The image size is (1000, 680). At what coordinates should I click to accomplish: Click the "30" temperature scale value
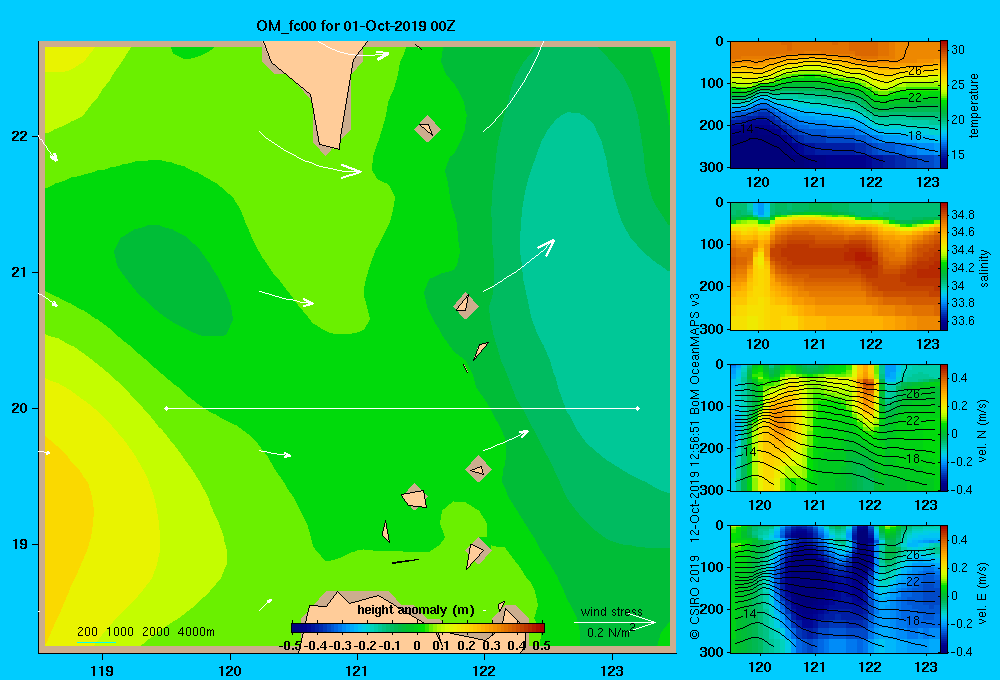point(958,50)
